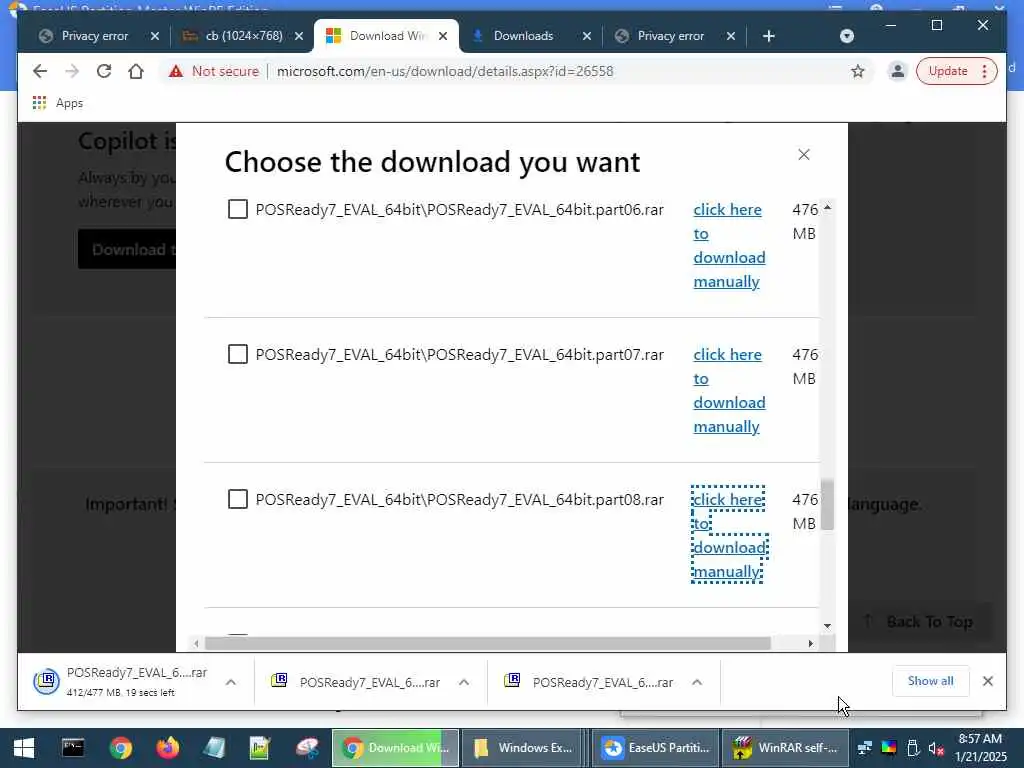Switch to the first Privacy error tab
Viewport: 1024px width, 768px height.
pos(95,36)
